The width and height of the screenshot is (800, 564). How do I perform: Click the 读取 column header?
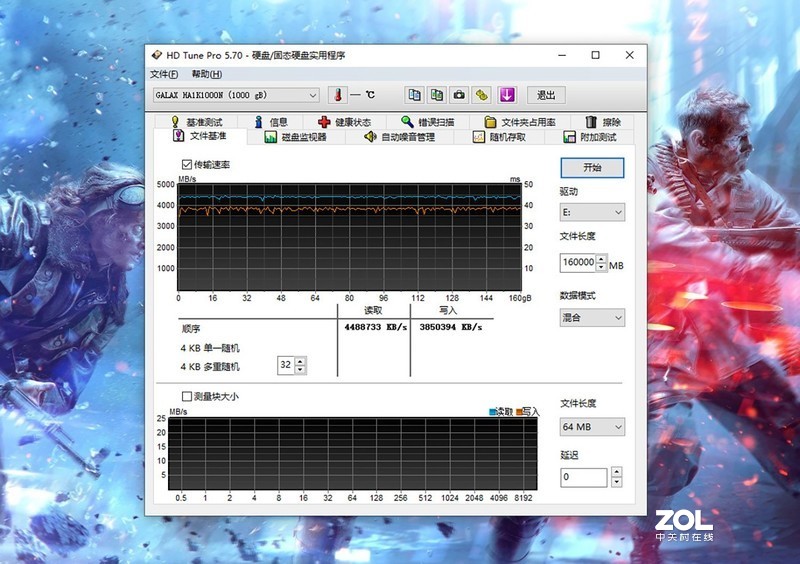click(x=372, y=311)
